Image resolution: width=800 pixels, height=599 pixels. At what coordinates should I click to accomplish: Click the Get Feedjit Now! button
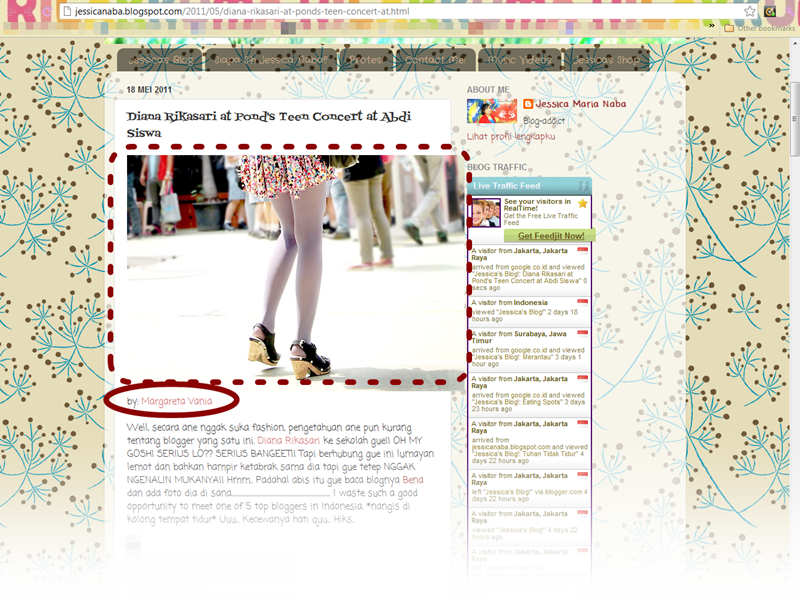pyautogui.click(x=550, y=236)
